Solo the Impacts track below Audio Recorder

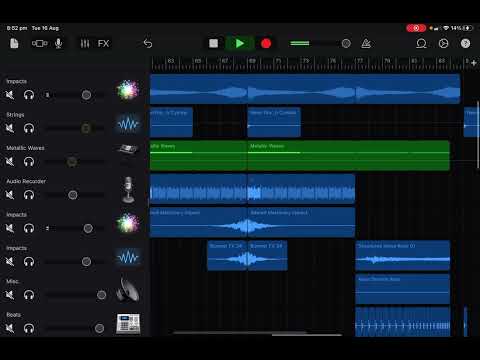(29, 228)
